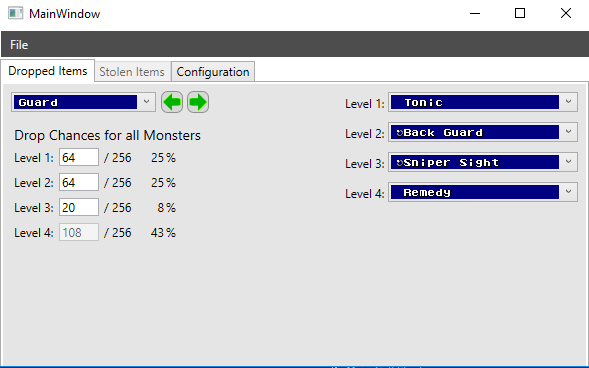
Task: Click the Sniper Sight item selection
Action: [475, 162]
